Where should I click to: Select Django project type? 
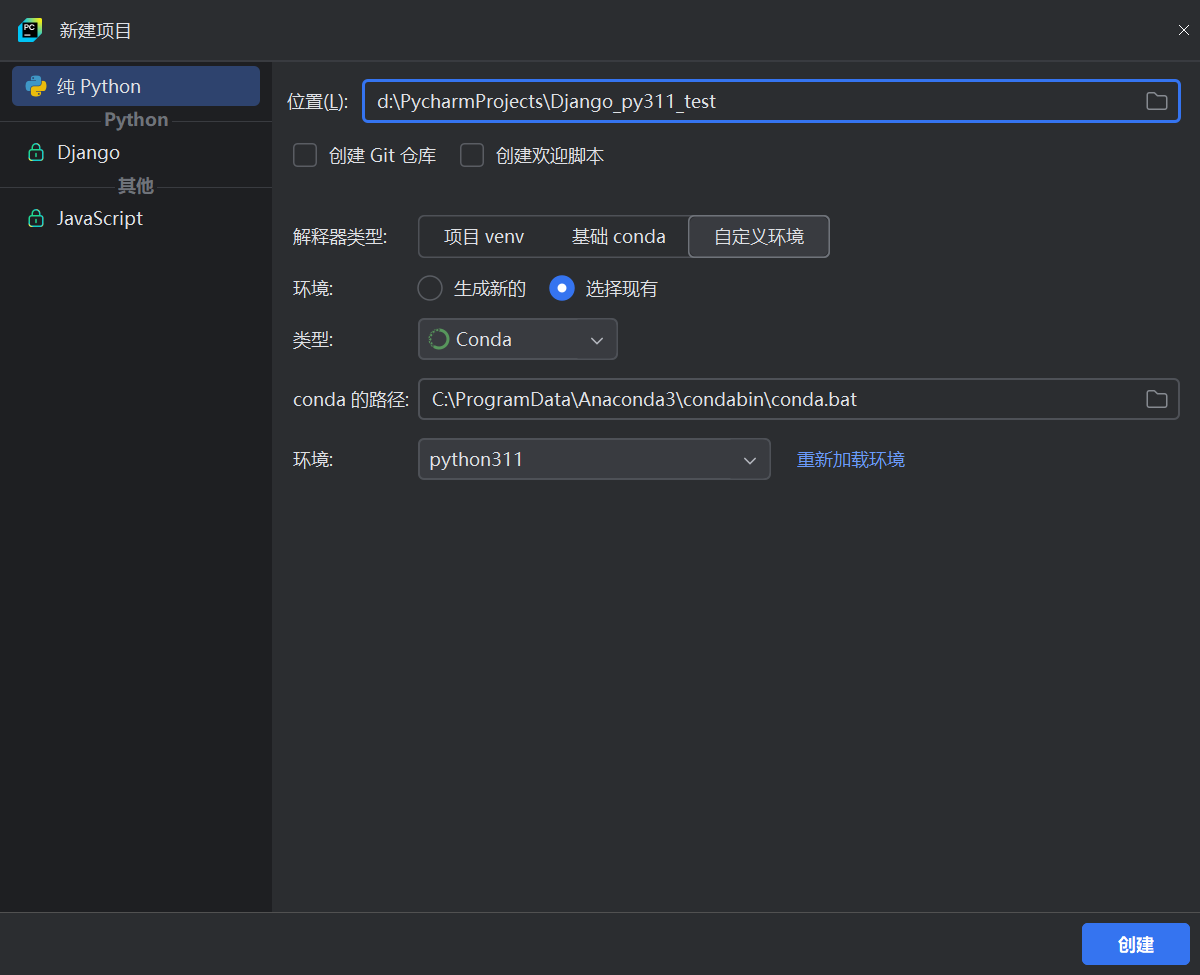coord(136,152)
